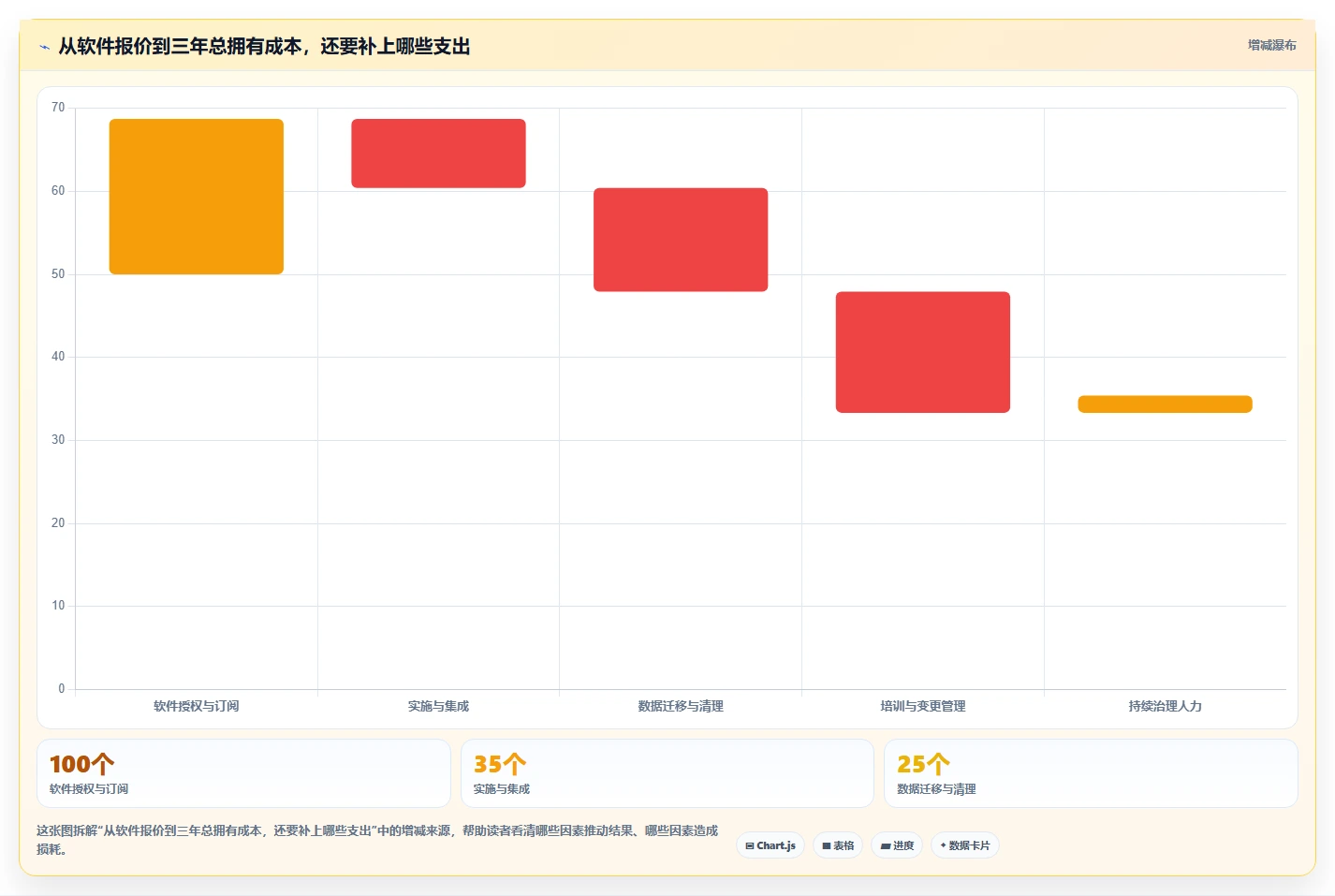
Task: Click the orange 软件授权与订阅 waterfall bar
Action: tap(197, 197)
